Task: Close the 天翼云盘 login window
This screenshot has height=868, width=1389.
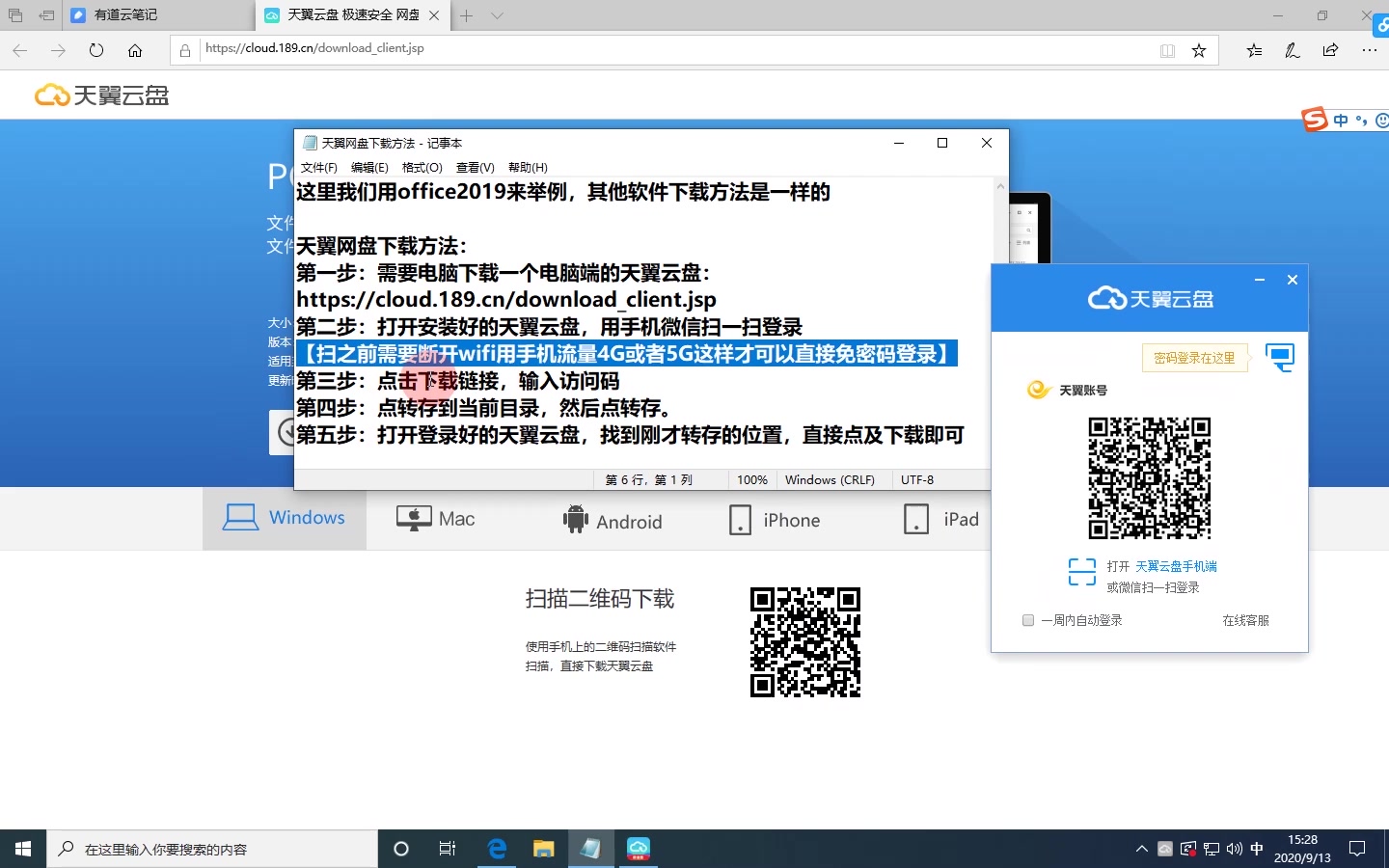Action: pos(1293,280)
